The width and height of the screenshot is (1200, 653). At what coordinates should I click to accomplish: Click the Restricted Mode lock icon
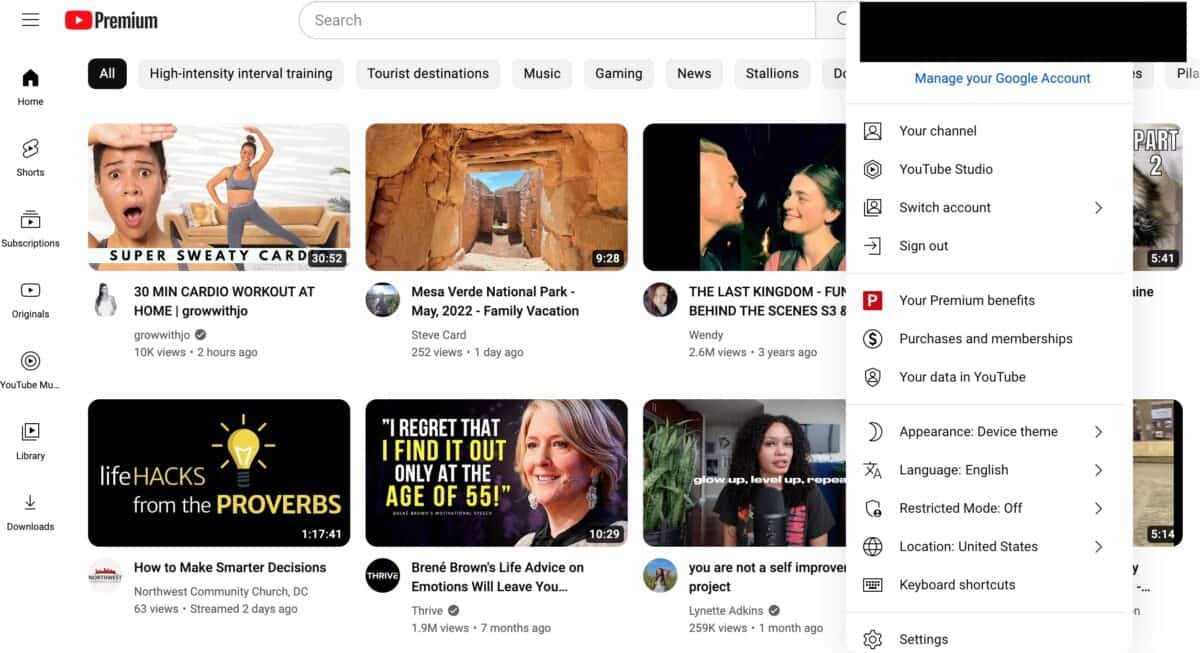tap(873, 508)
